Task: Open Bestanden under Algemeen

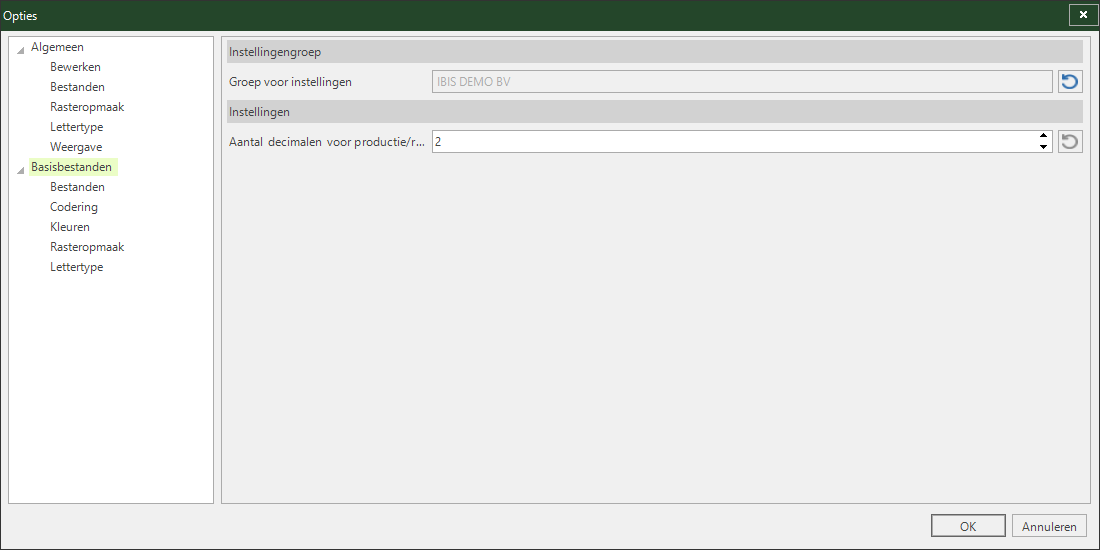Action: coord(77,87)
